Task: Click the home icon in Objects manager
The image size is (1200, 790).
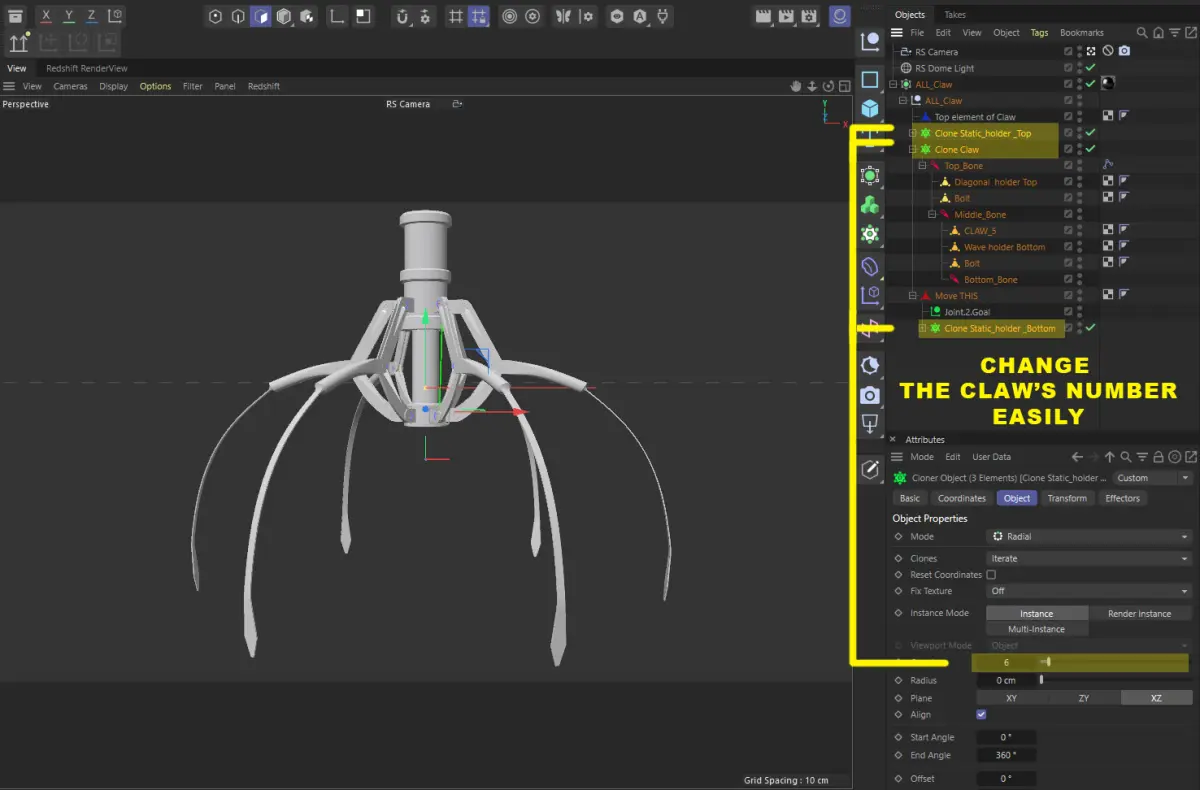Action: click(x=1157, y=32)
